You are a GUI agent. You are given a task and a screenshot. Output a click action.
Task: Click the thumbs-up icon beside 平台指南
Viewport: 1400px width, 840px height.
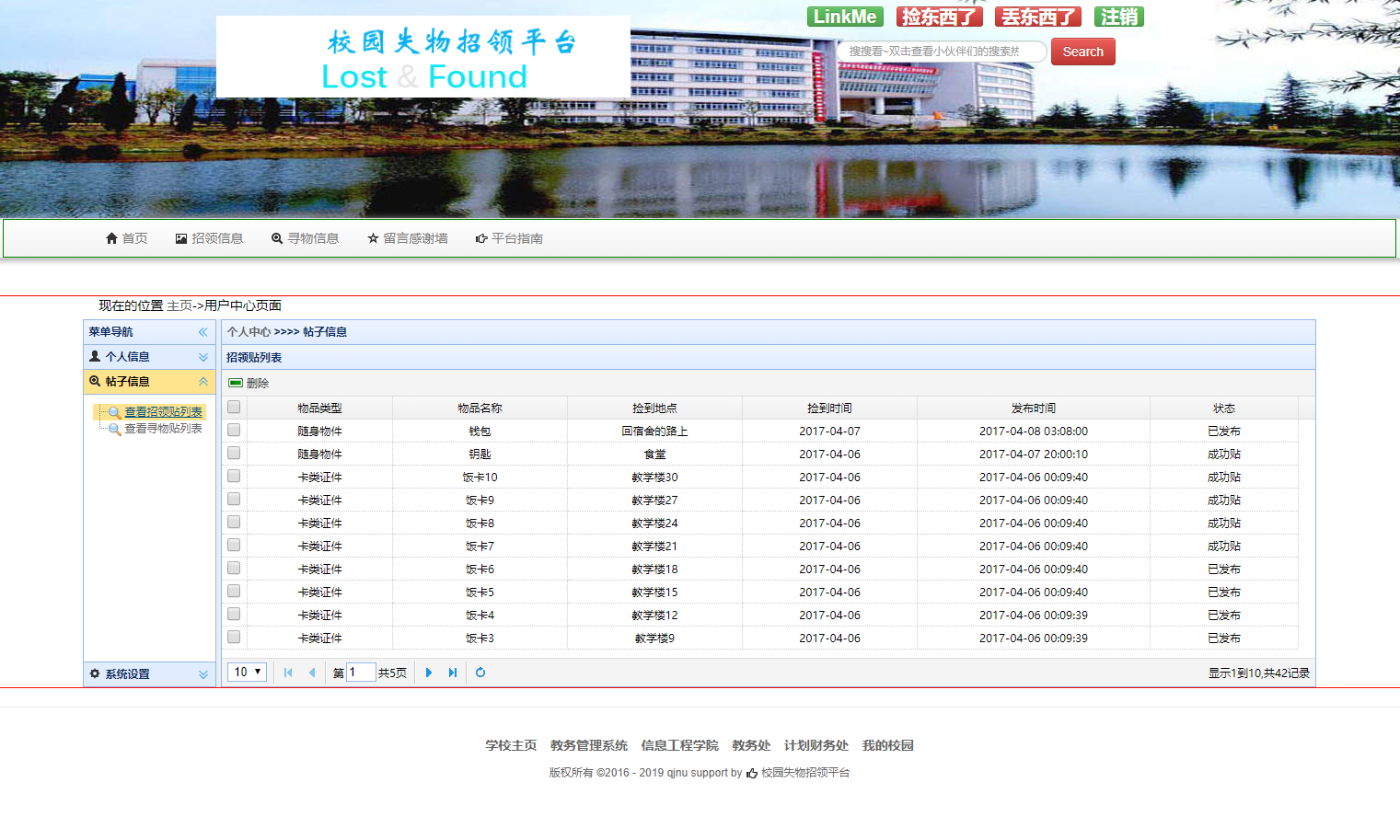click(481, 237)
